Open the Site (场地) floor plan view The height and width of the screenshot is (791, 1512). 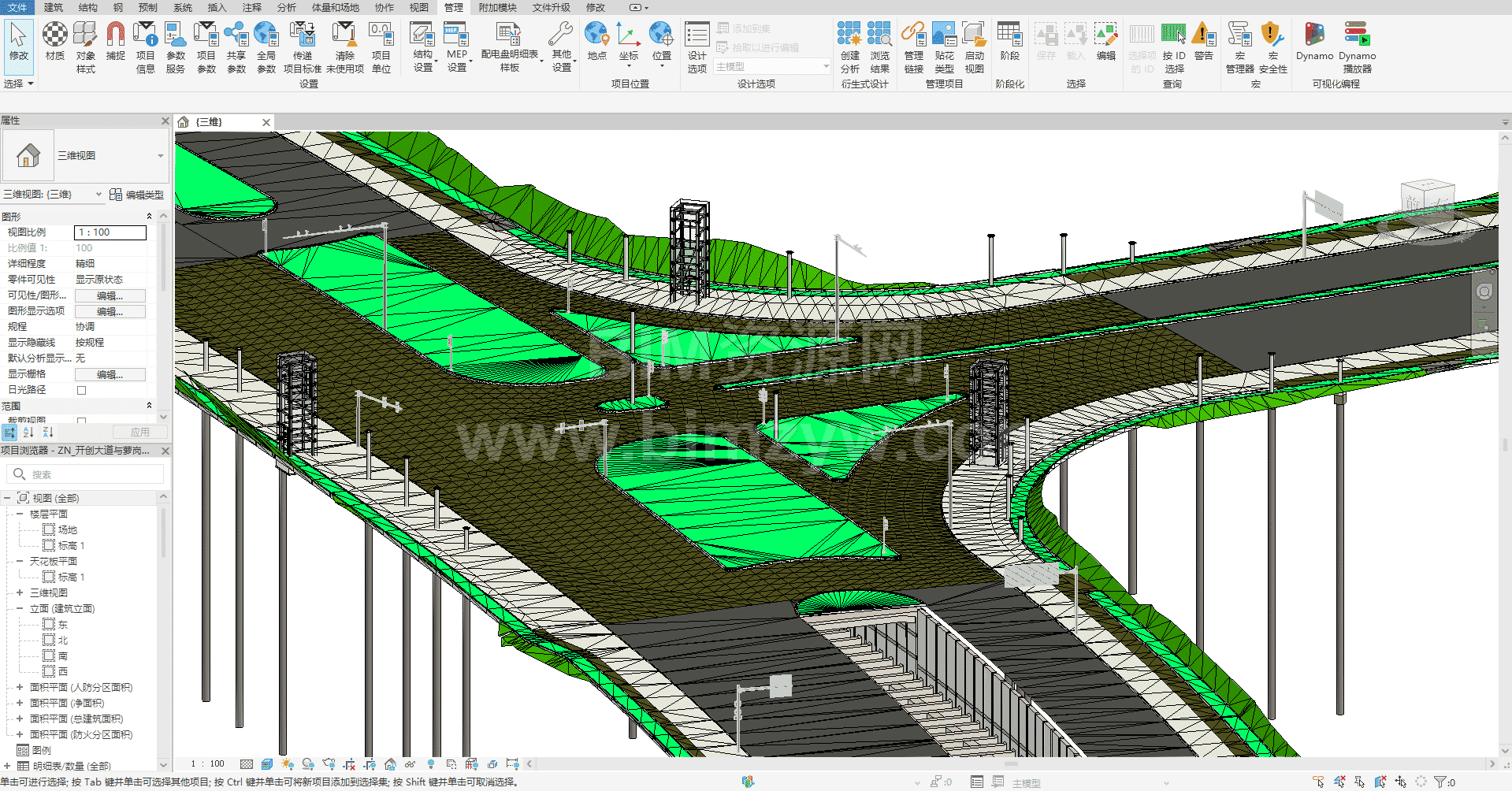coord(67,529)
